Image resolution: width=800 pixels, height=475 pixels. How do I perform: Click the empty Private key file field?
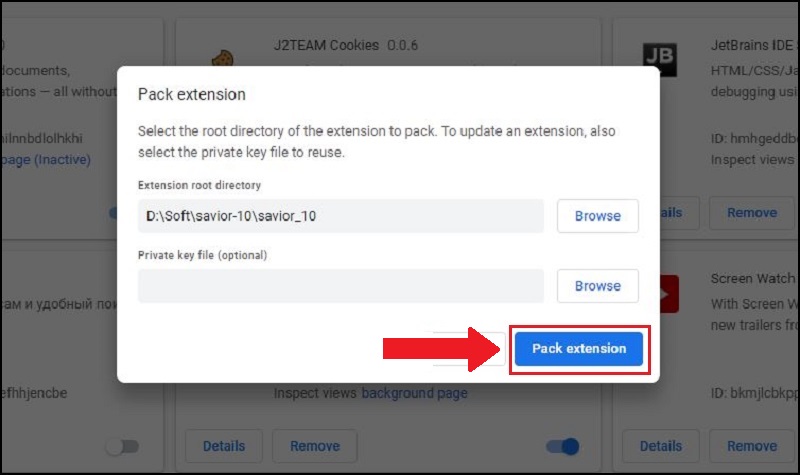coord(340,286)
